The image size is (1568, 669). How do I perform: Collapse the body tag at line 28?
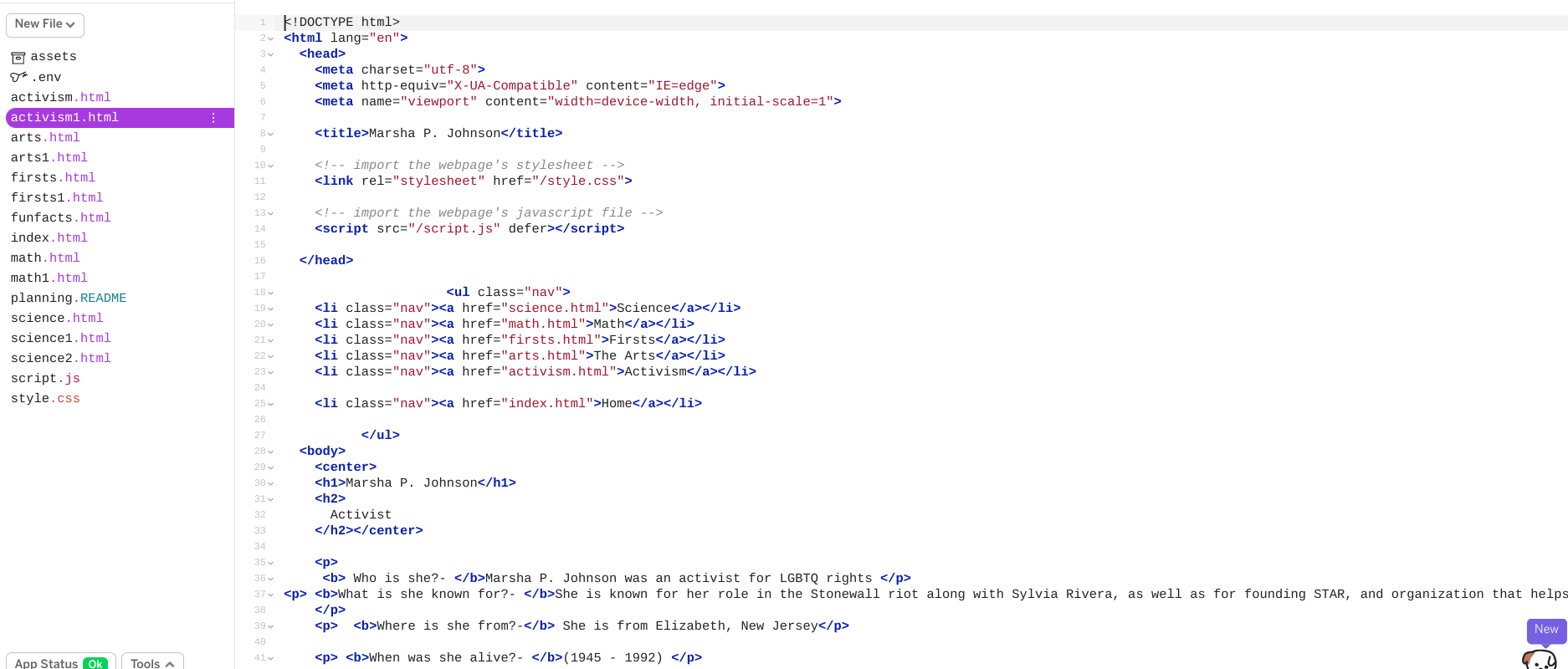click(271, 452)
